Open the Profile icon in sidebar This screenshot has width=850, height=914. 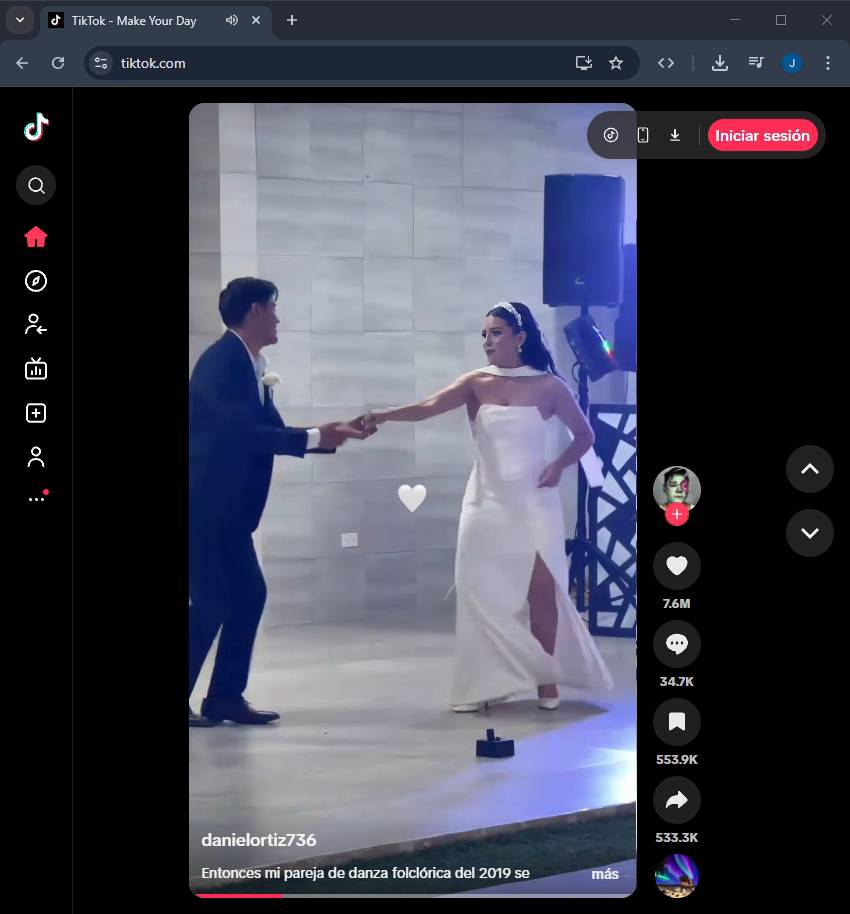click(36, 457)
